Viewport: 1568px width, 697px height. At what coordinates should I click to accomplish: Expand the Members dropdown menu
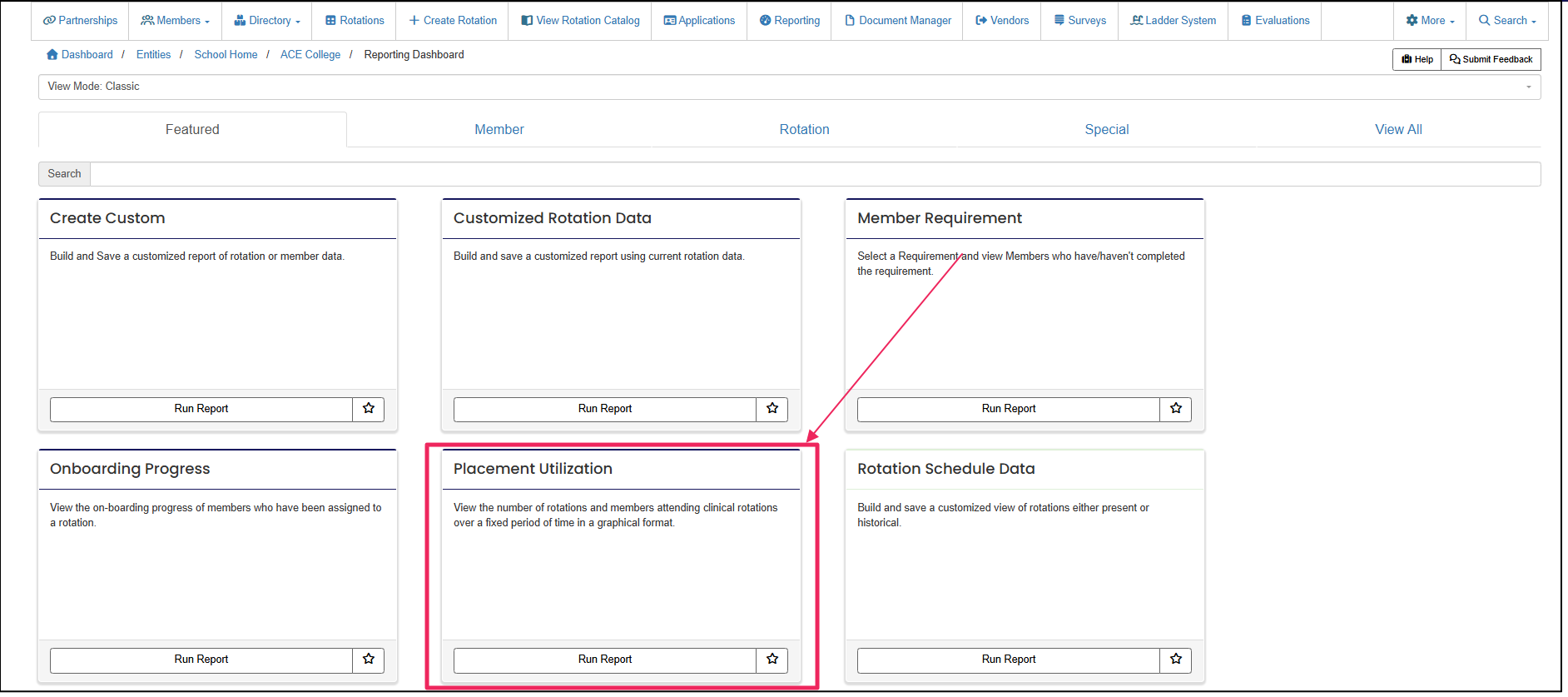(175, 20)
